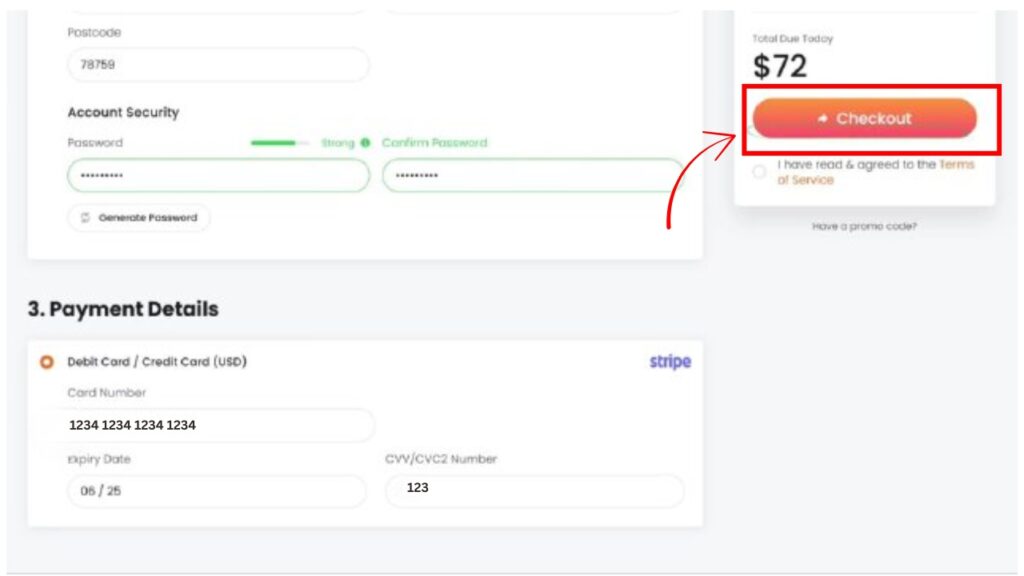Click the green info icon beside Strong
The image size is (1024, 576).
pyautogui.click(x=365, y=143)
